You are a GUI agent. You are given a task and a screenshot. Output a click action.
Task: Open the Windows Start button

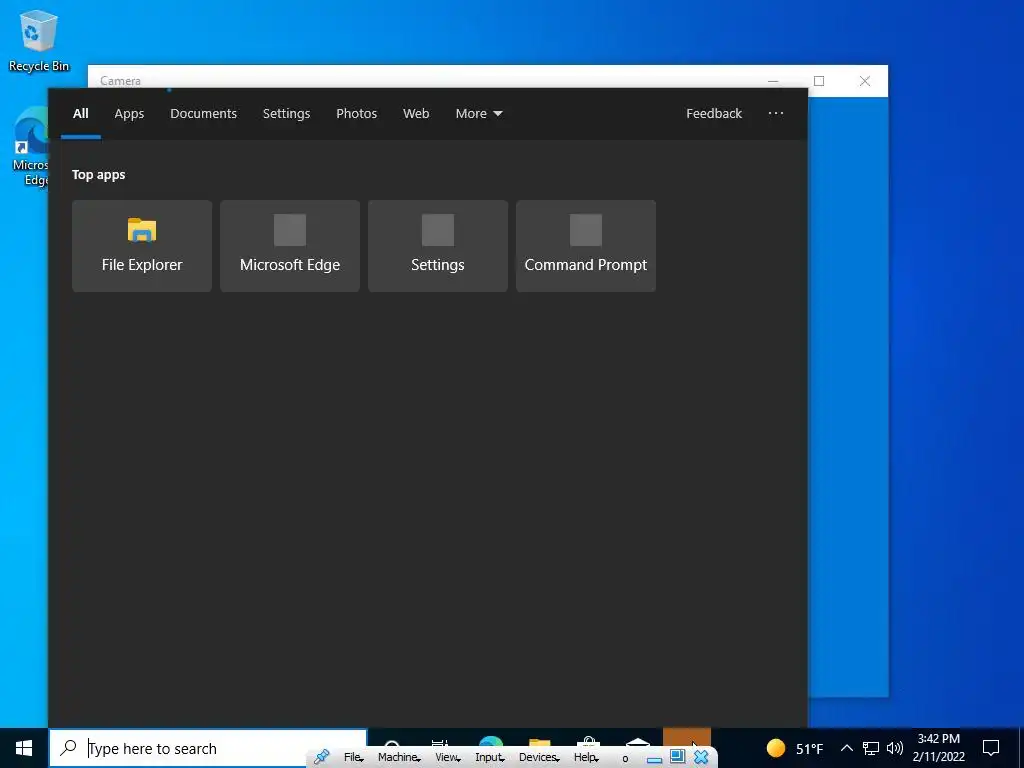pyautogui.click(x=24, y=748)
